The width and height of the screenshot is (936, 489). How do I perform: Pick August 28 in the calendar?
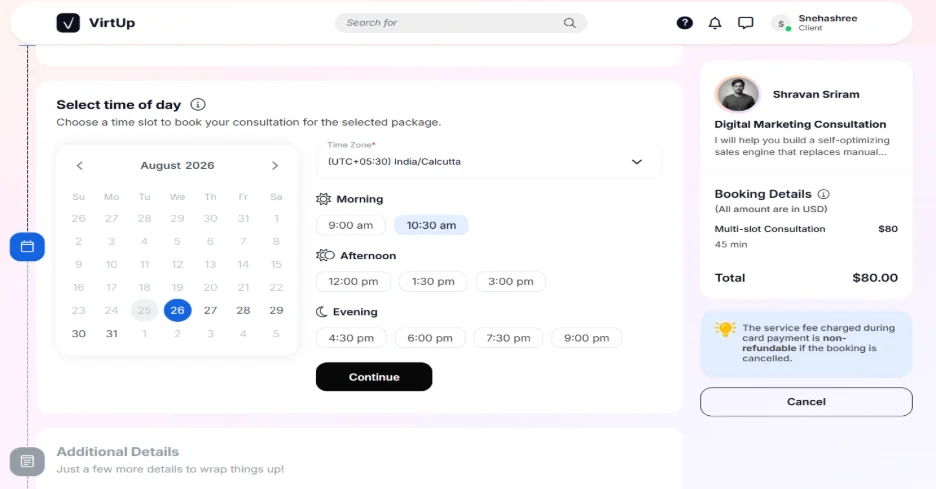coord(243,310)
